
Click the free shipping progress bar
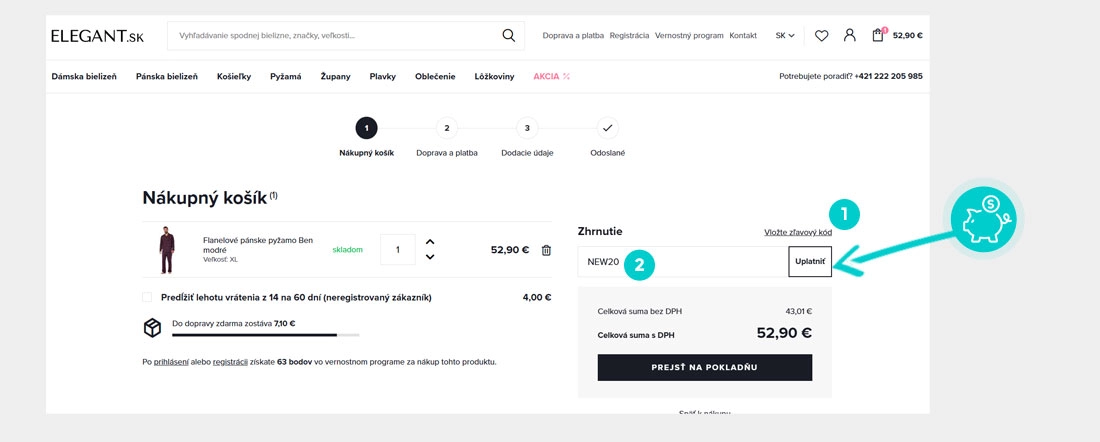265,335
